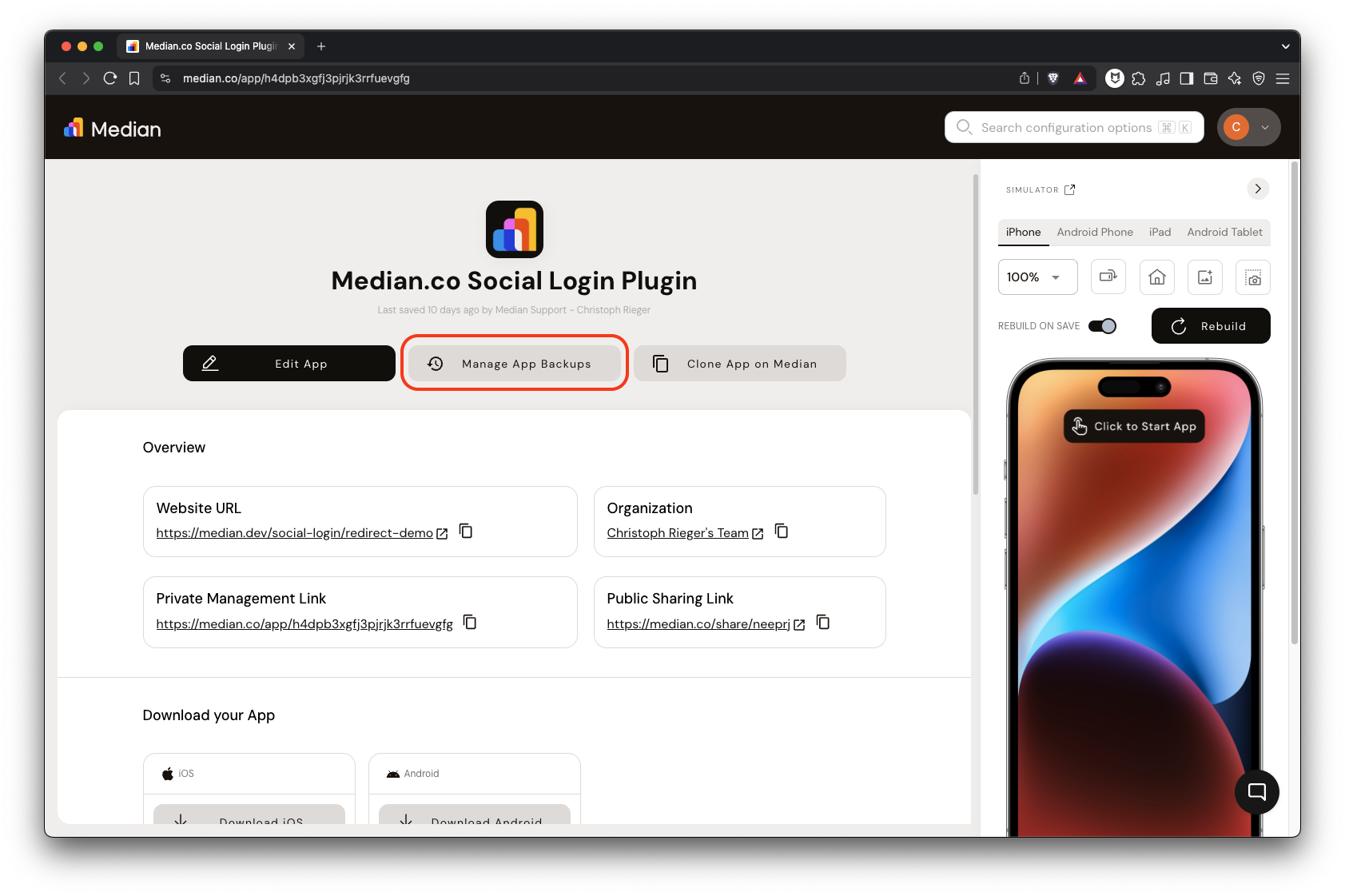
Task: Go back with browser back arrow
Action: coord(62,78)
